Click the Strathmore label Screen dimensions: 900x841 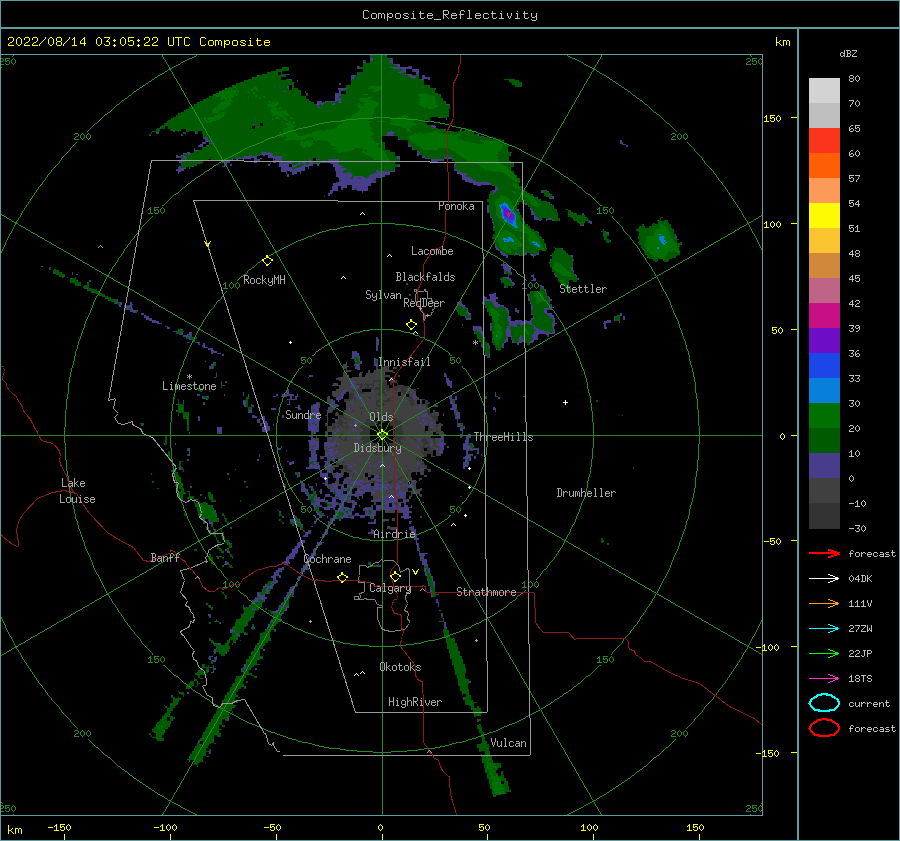tap(486, 592)
